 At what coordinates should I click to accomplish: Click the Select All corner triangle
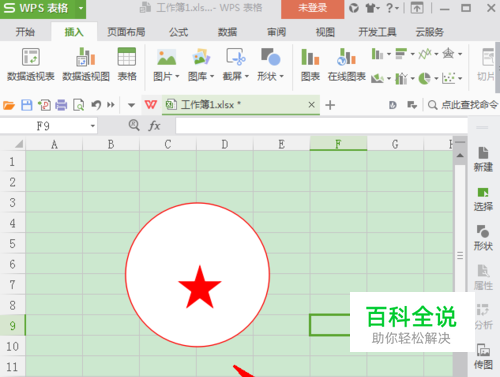coord(19,144)
